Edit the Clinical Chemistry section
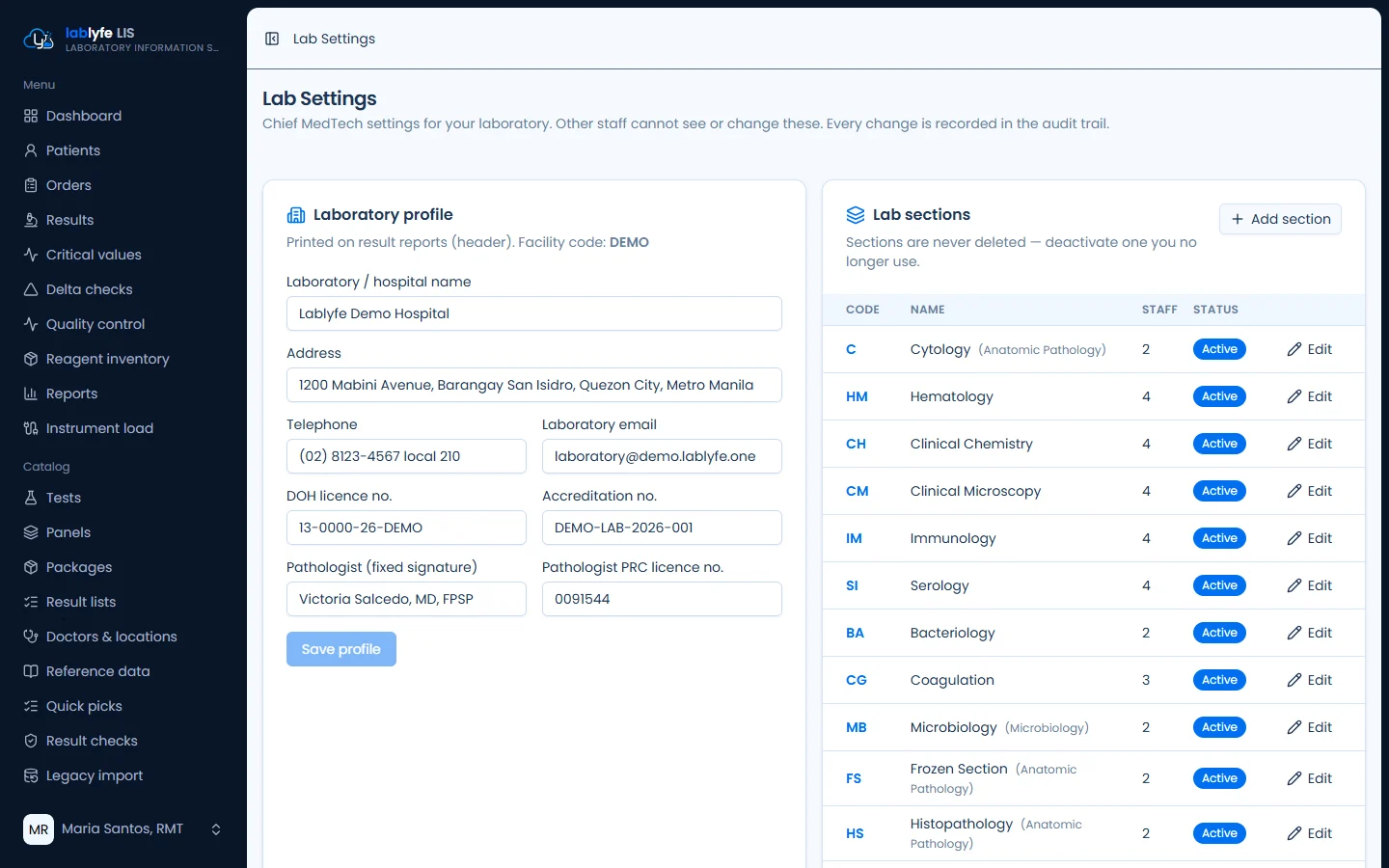This screenshot has width=1389, height=868. click(x=1309, y=444)
